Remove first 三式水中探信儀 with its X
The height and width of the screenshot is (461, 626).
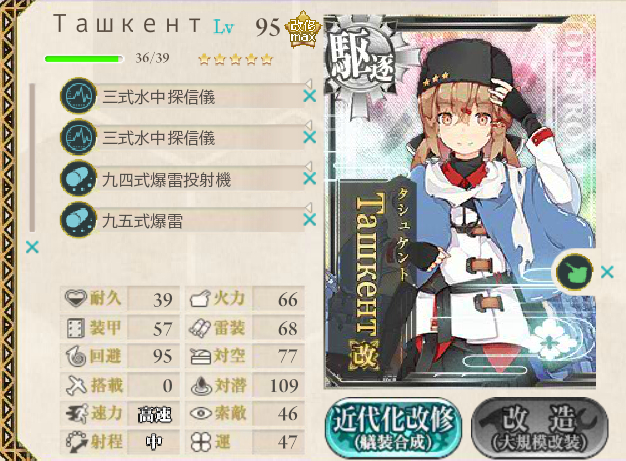[x=310, y=96]
